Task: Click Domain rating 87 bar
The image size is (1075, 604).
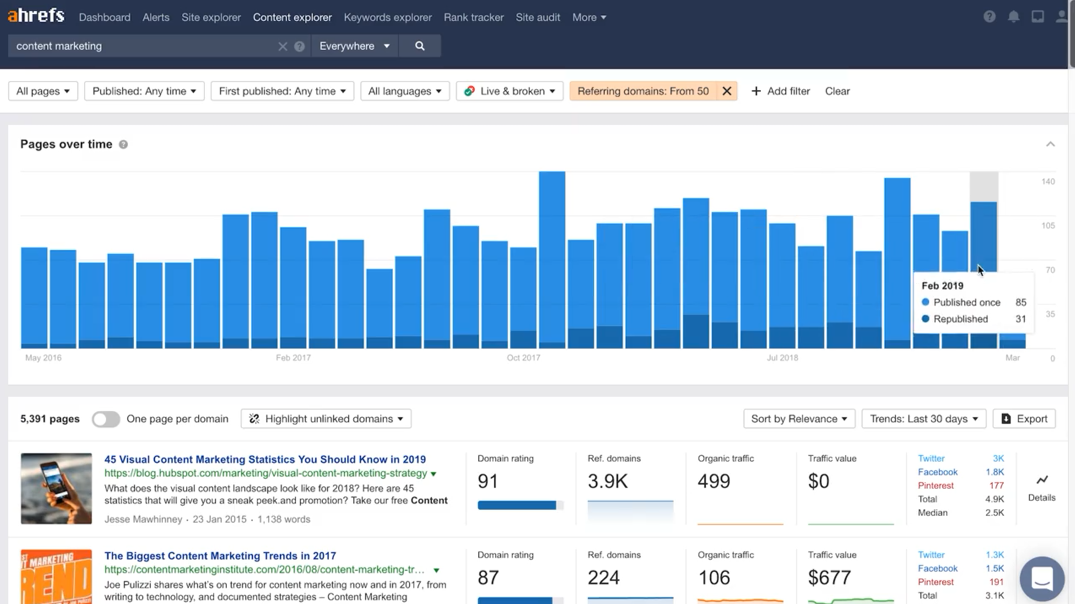Action: tap(520, 601)
